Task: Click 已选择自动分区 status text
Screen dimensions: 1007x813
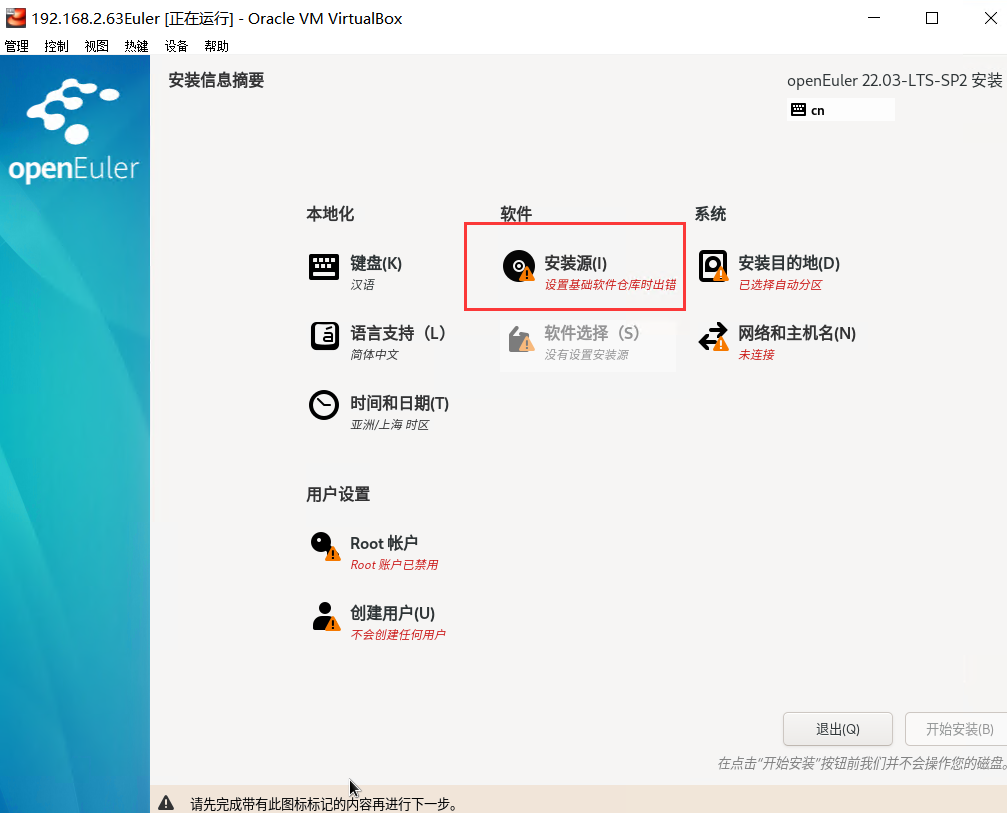Action: point(780,284)
